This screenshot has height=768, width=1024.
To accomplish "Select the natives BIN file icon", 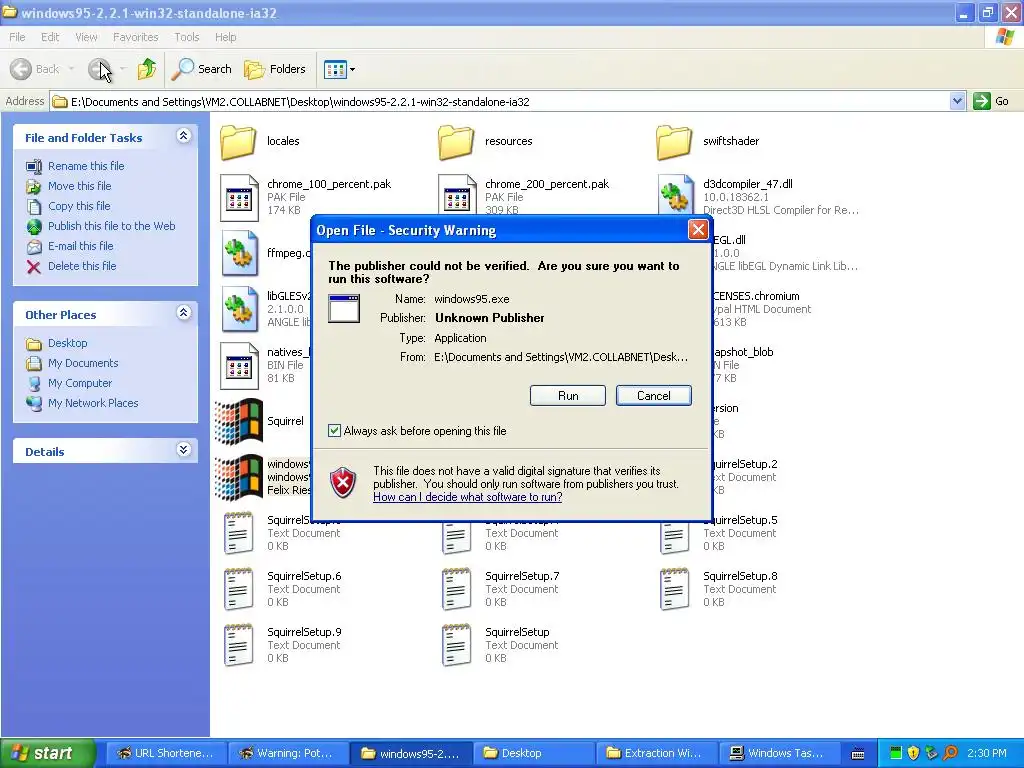I will [239, 365].
